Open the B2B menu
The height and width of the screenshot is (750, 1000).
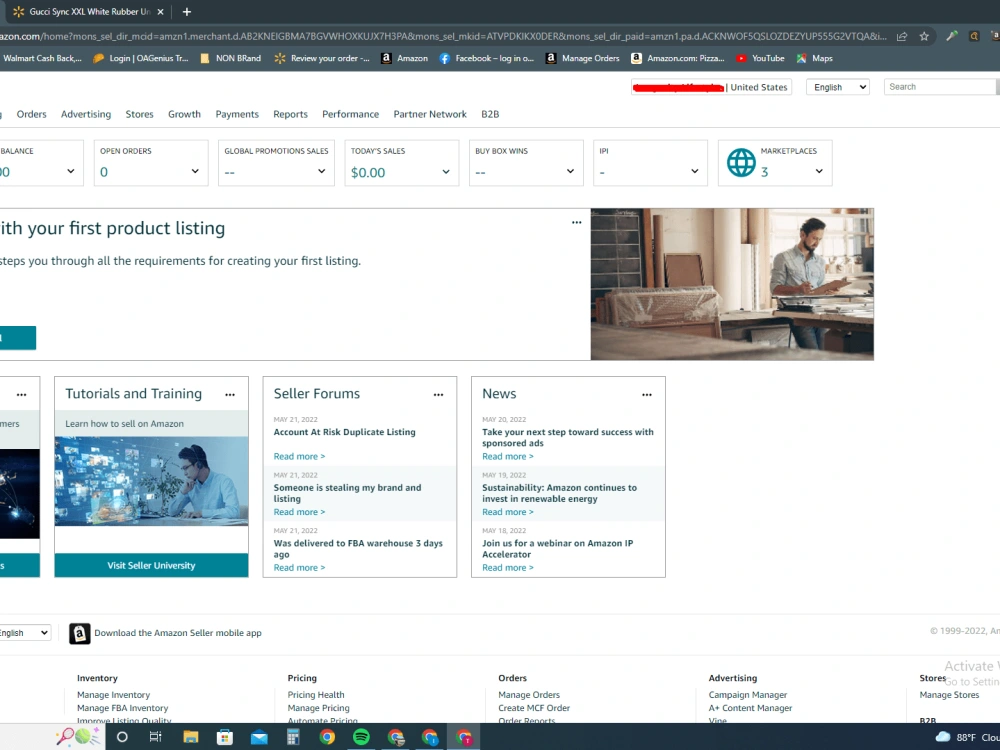pos(490,114)
